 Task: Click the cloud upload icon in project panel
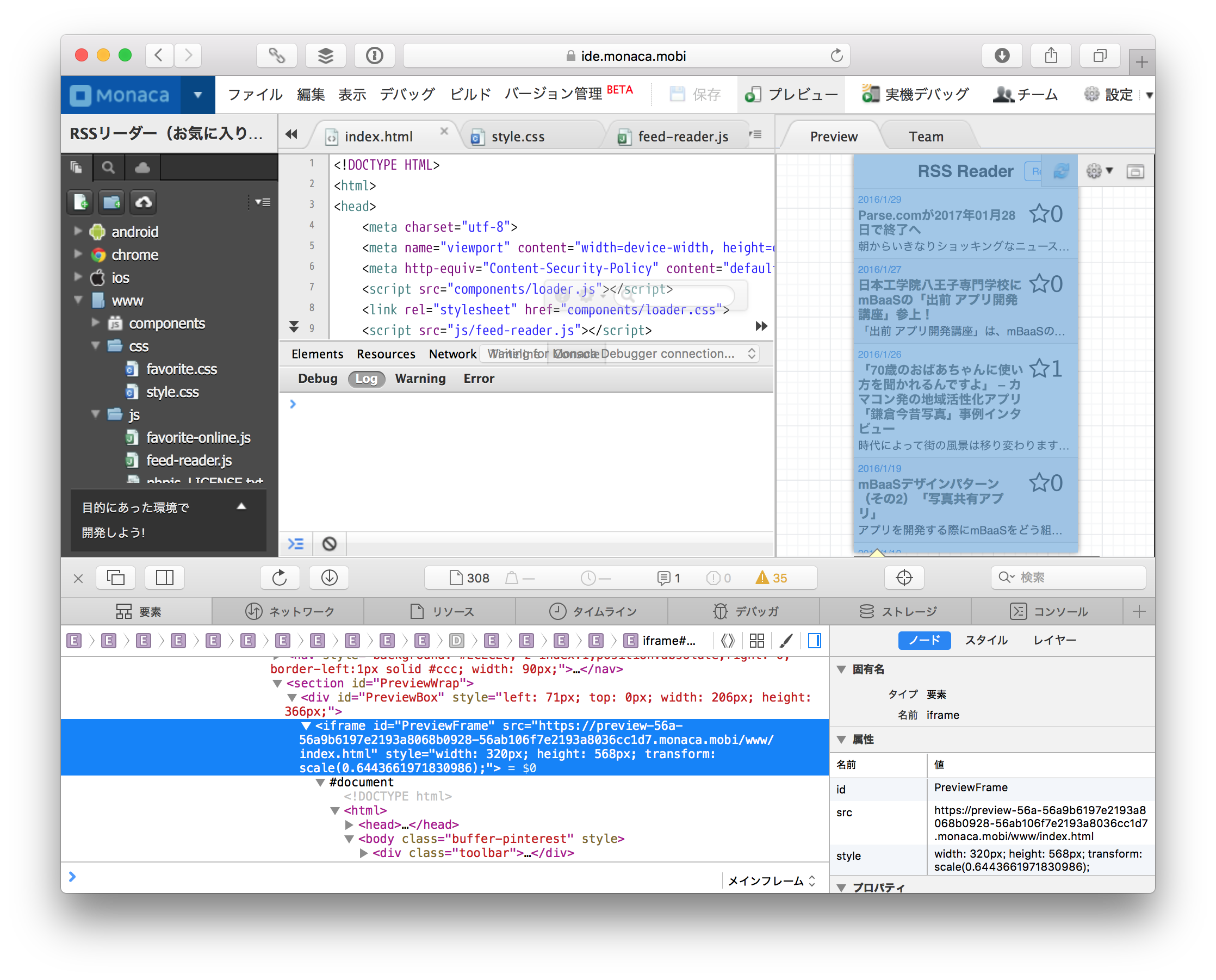144,202
